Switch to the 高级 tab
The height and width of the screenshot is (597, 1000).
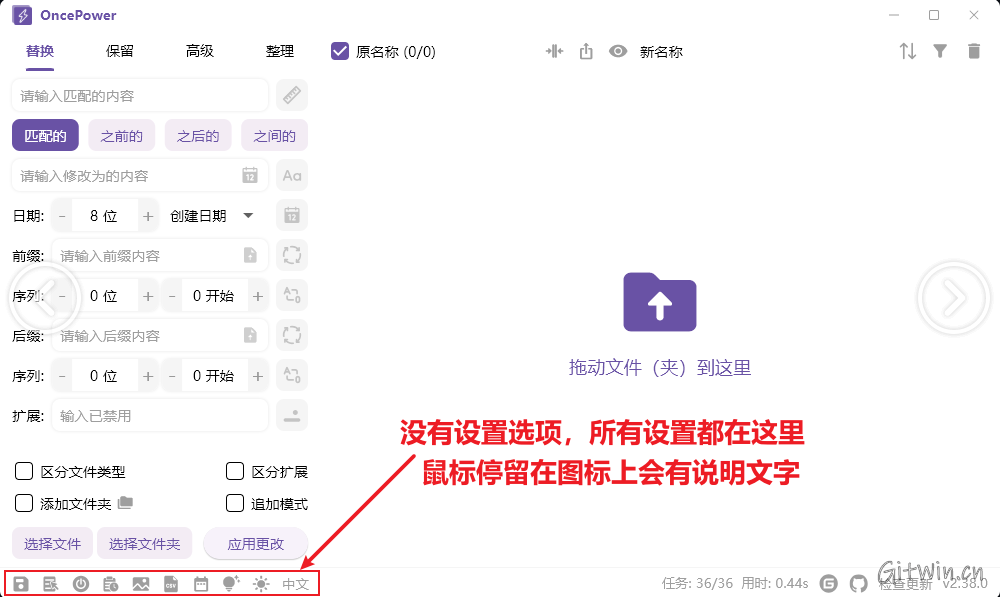coord(200,51)
